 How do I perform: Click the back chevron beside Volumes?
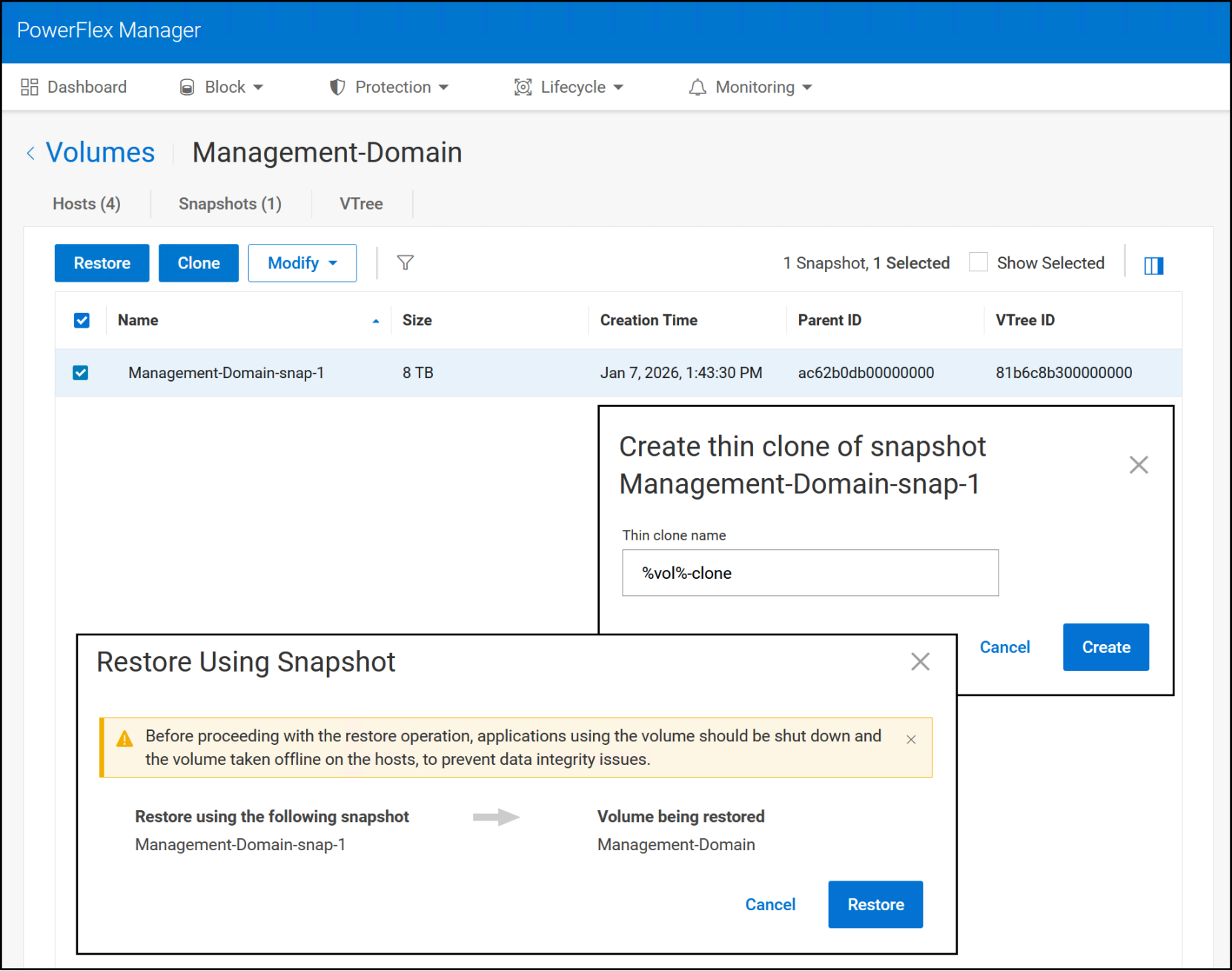click(30, 153)
